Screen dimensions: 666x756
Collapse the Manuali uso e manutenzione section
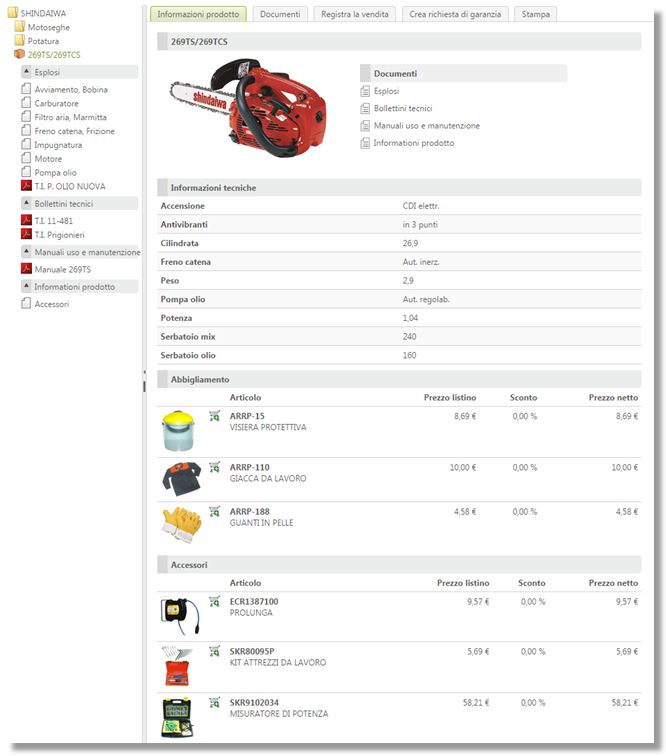tap(26, 252)
